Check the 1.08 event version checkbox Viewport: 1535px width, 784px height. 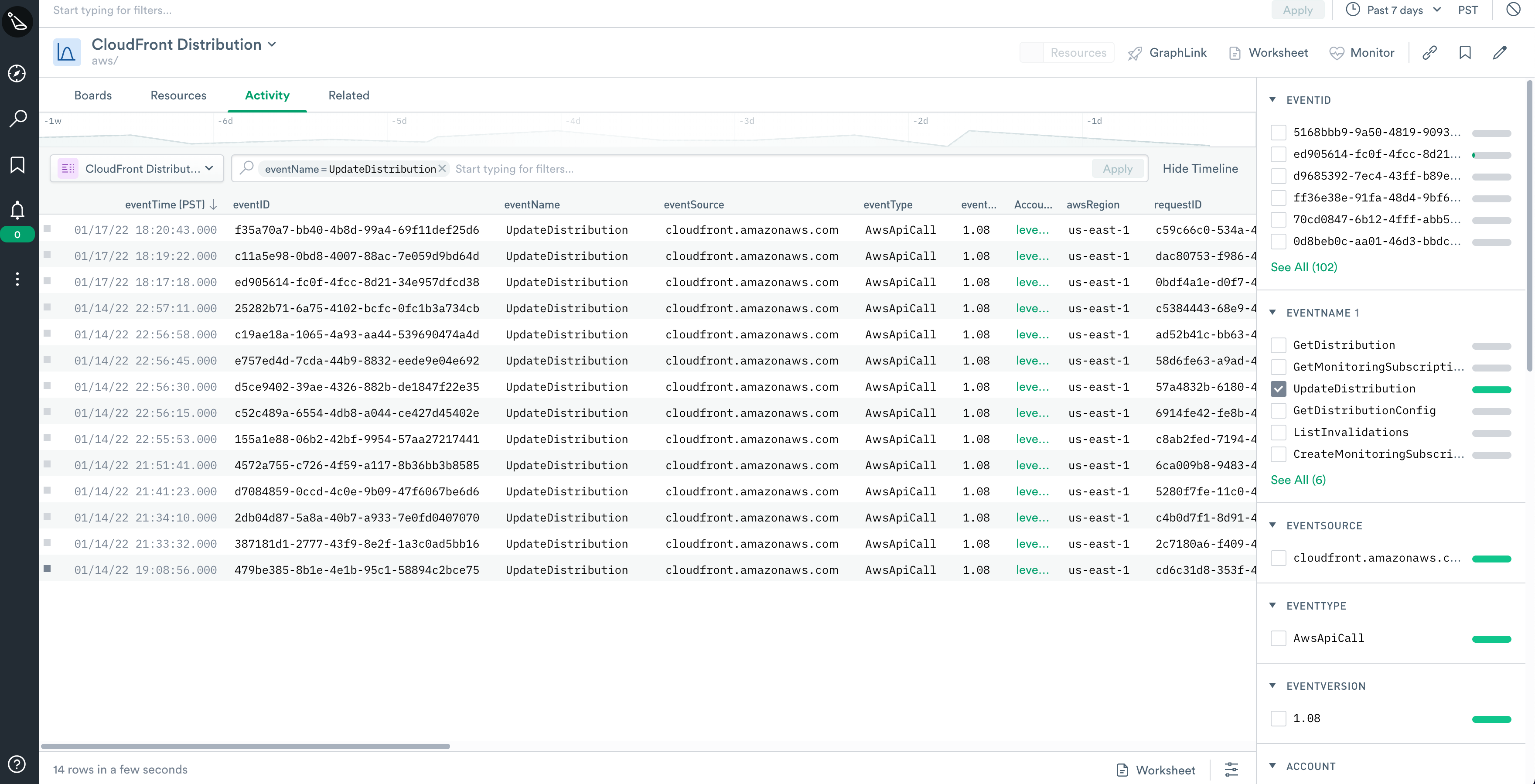pyautogui.click(x=1278, y=719)
